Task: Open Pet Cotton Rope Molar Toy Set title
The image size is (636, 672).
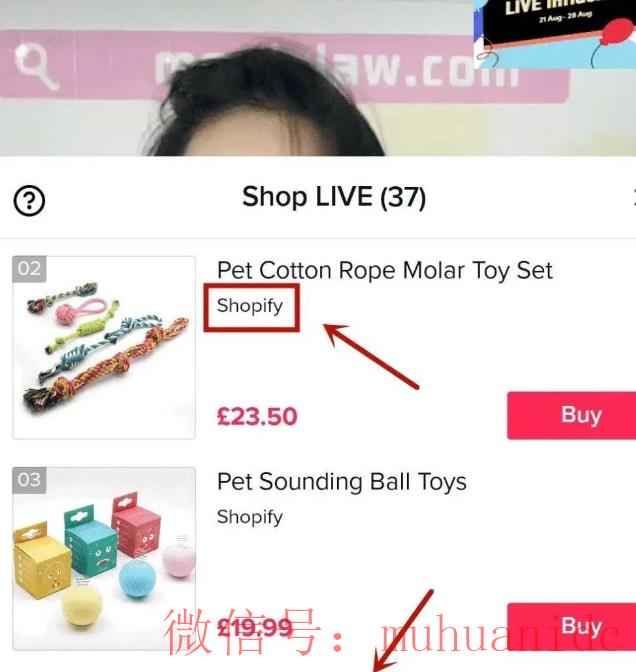Action: pos(384,271)
